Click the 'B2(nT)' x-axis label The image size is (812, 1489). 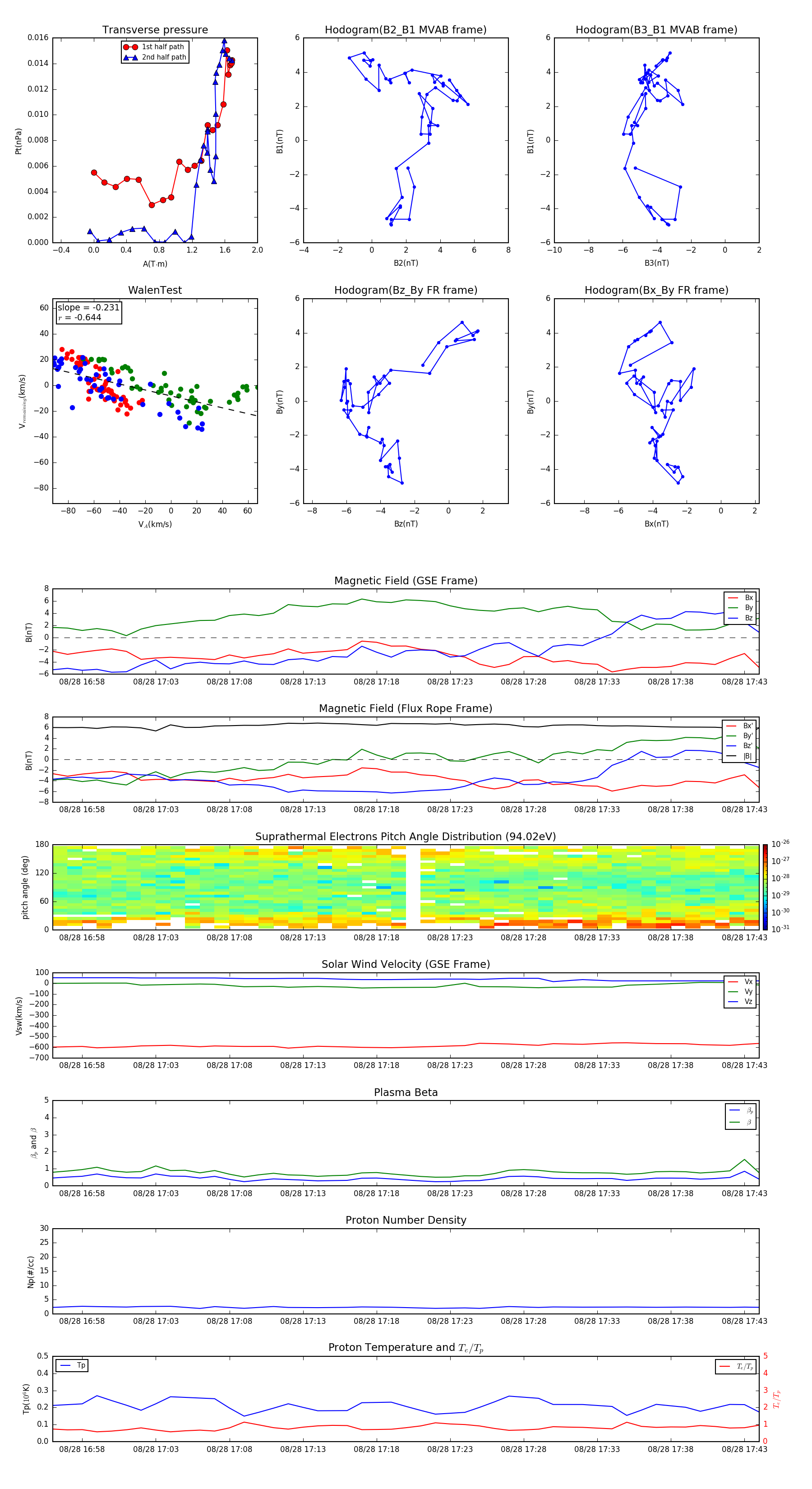click(x=406, y=263)
